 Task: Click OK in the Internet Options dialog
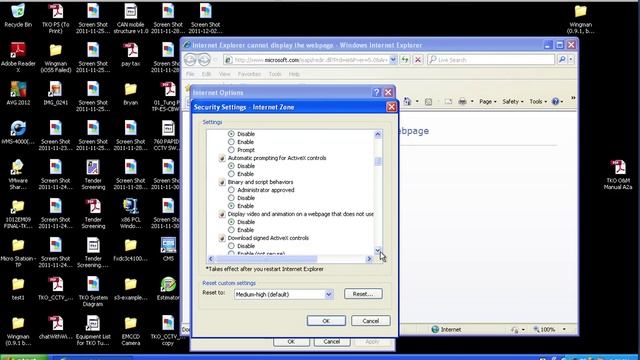click(x=291, y=341)
